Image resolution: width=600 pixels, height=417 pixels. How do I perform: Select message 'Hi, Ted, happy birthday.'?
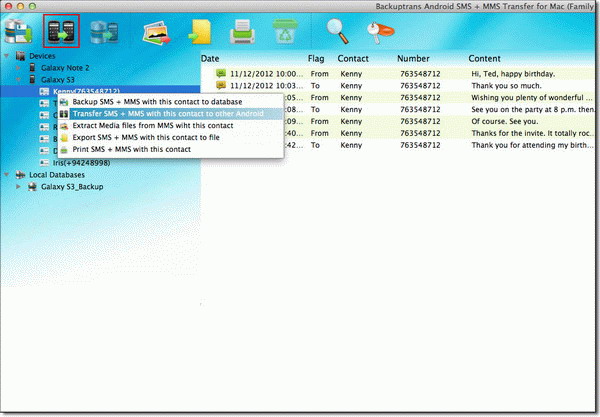pyautogui.click(x=513, y=74)
